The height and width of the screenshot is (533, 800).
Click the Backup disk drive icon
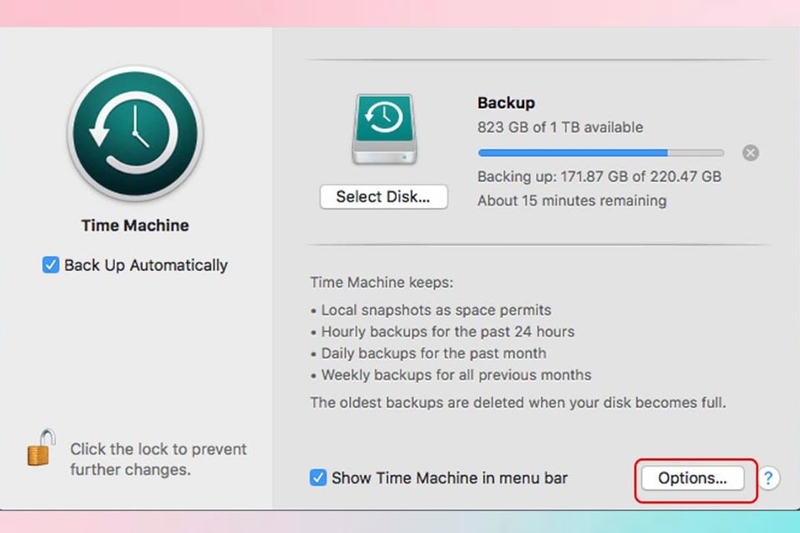384,130
